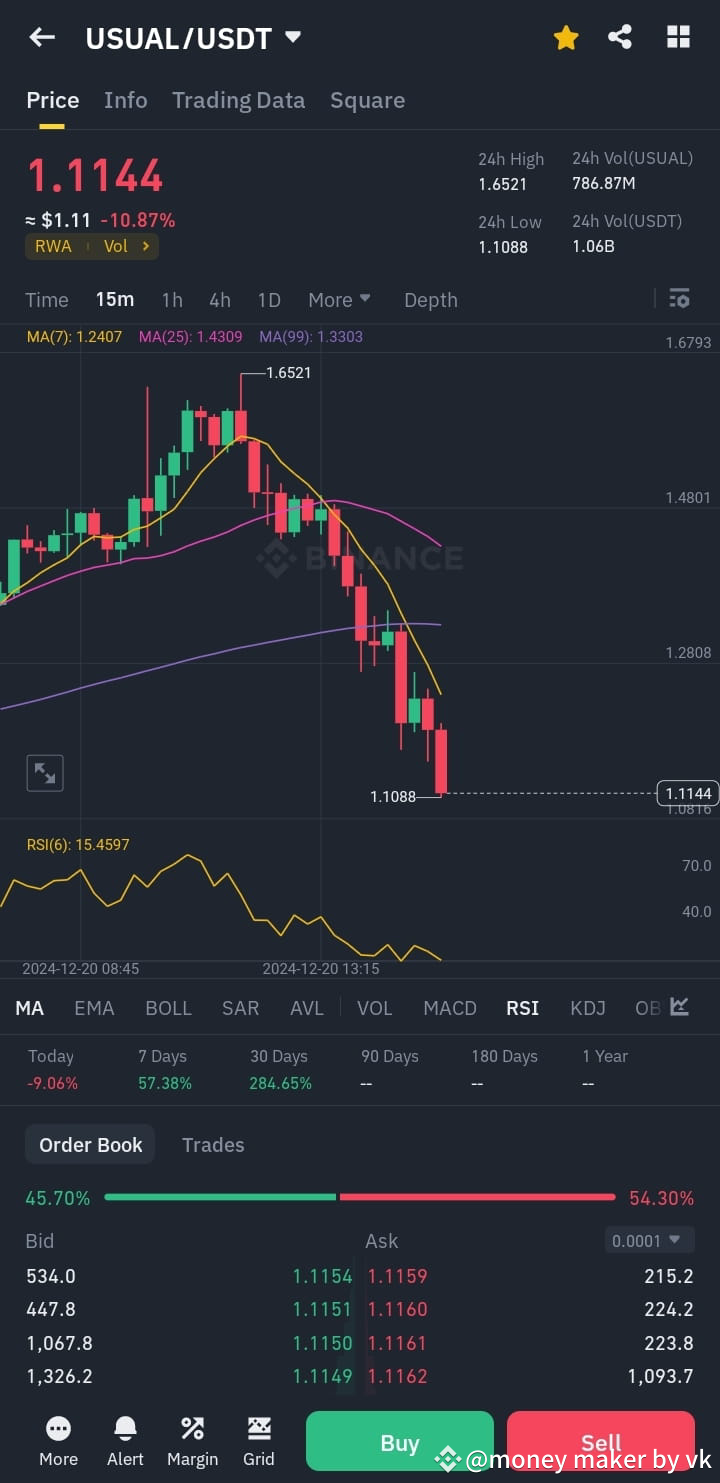Toggle the SAR indicator
This screenshot has width=720, height=1483.
(x=240, y=1008)
